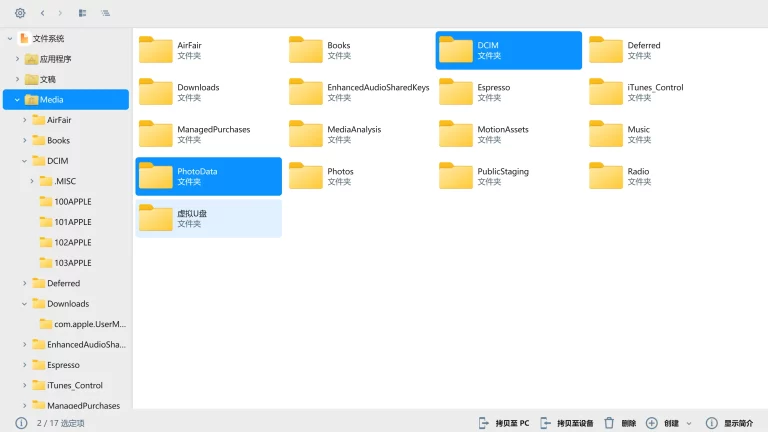Collapse the DCIM tree node
This screenshot has height=432, width=768.
tap(25, 161)
